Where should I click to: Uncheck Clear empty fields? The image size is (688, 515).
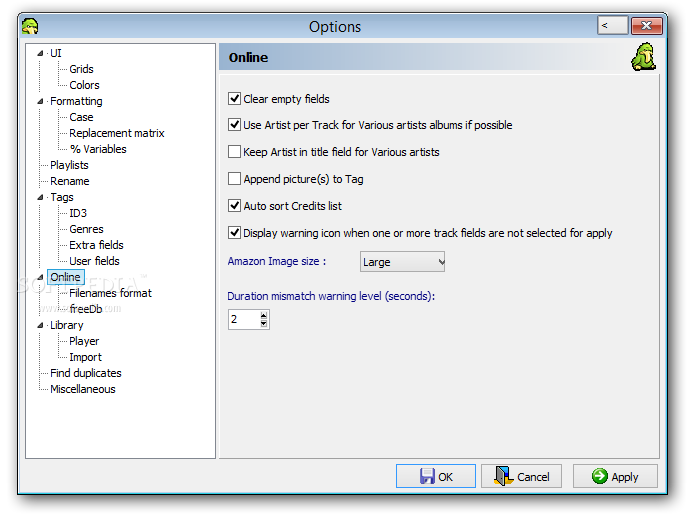234,98
